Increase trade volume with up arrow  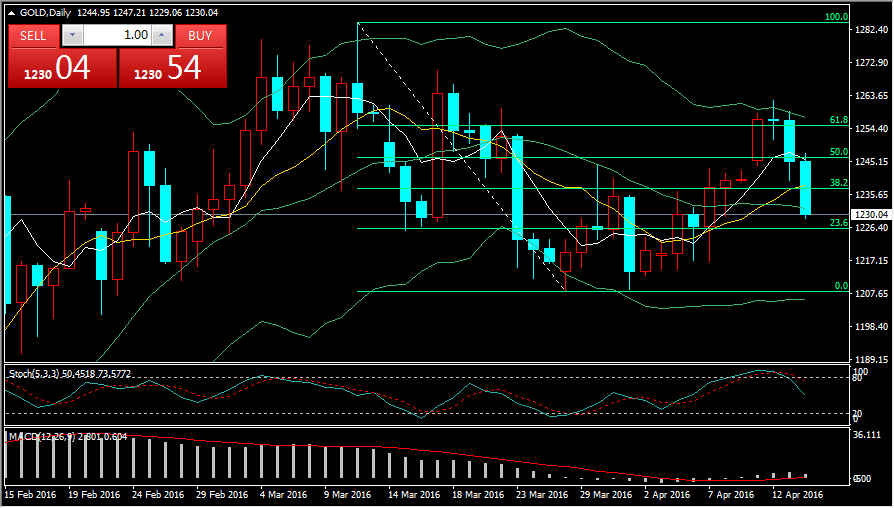(163, 35)
